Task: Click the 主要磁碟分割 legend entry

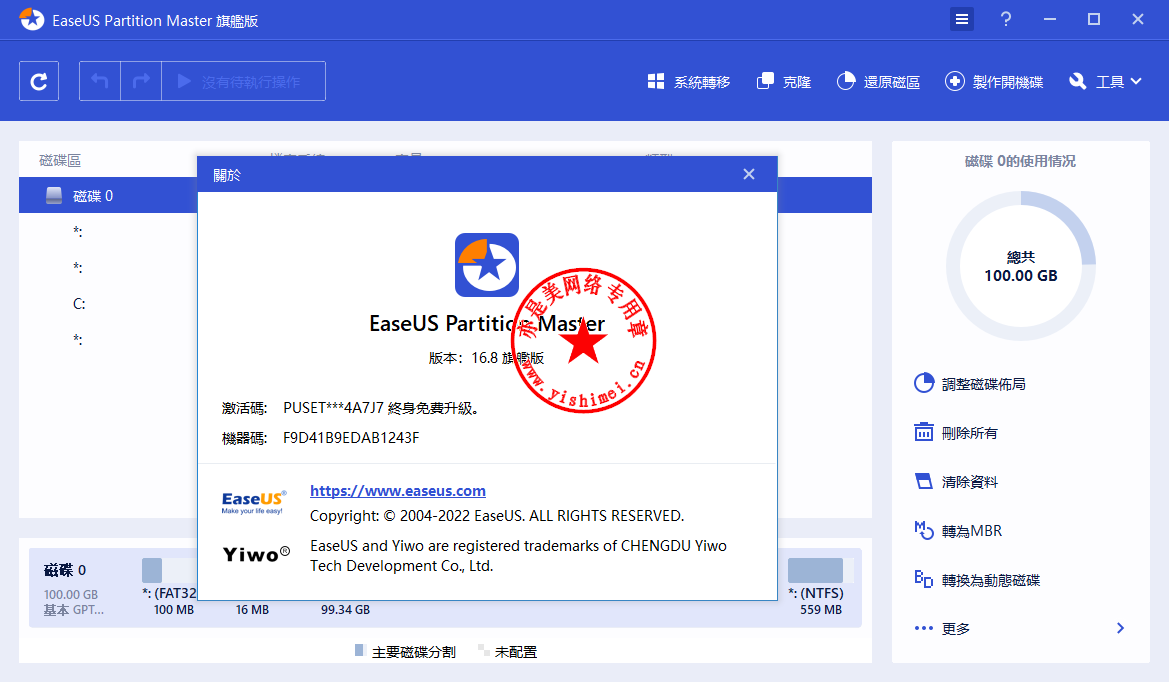Action: [x=406, y=651]
